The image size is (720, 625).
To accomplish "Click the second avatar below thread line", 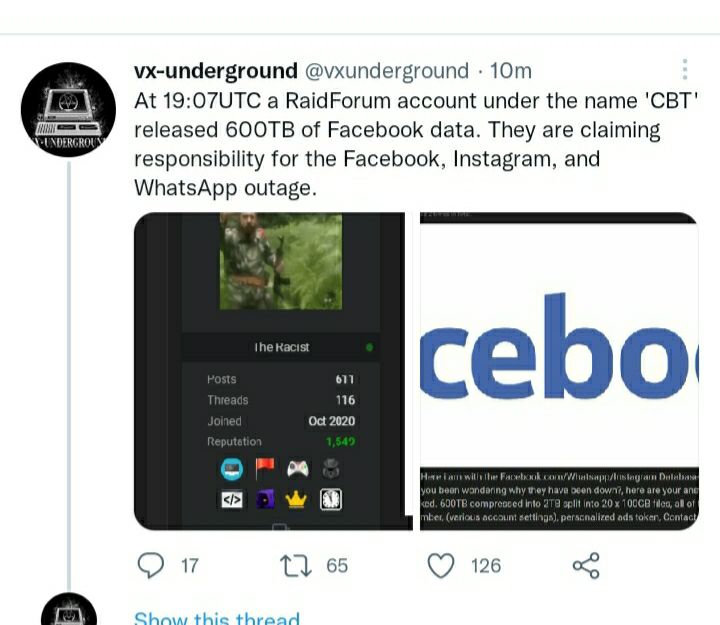I will [x=69, y=609].
